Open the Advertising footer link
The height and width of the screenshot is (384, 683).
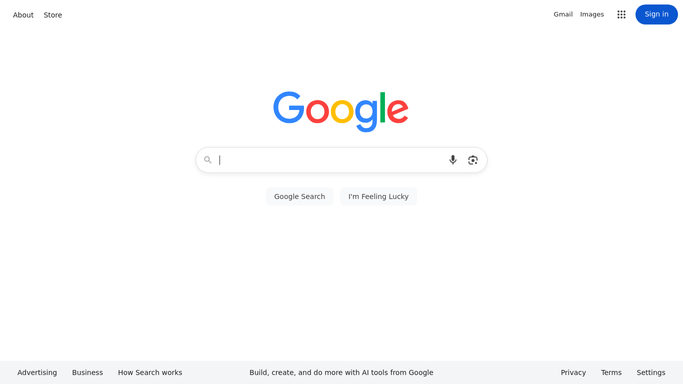coord(37,372)
